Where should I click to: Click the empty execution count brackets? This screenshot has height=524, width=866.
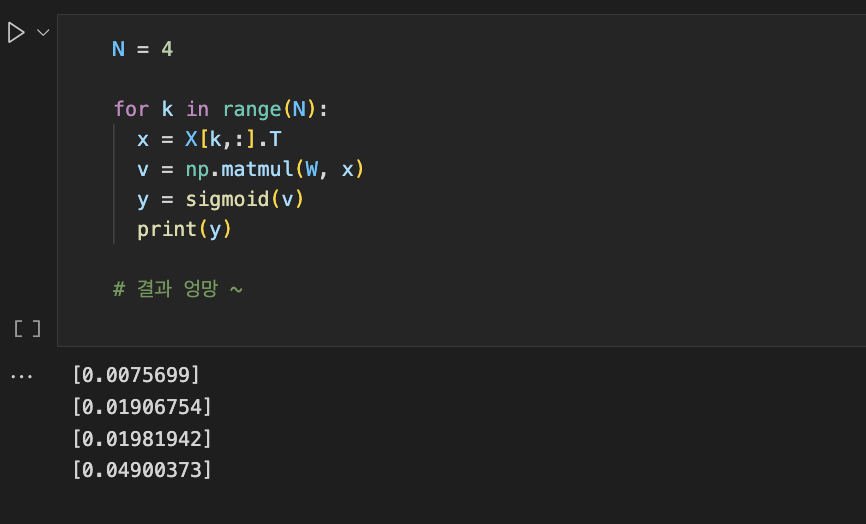click(27, 329)
